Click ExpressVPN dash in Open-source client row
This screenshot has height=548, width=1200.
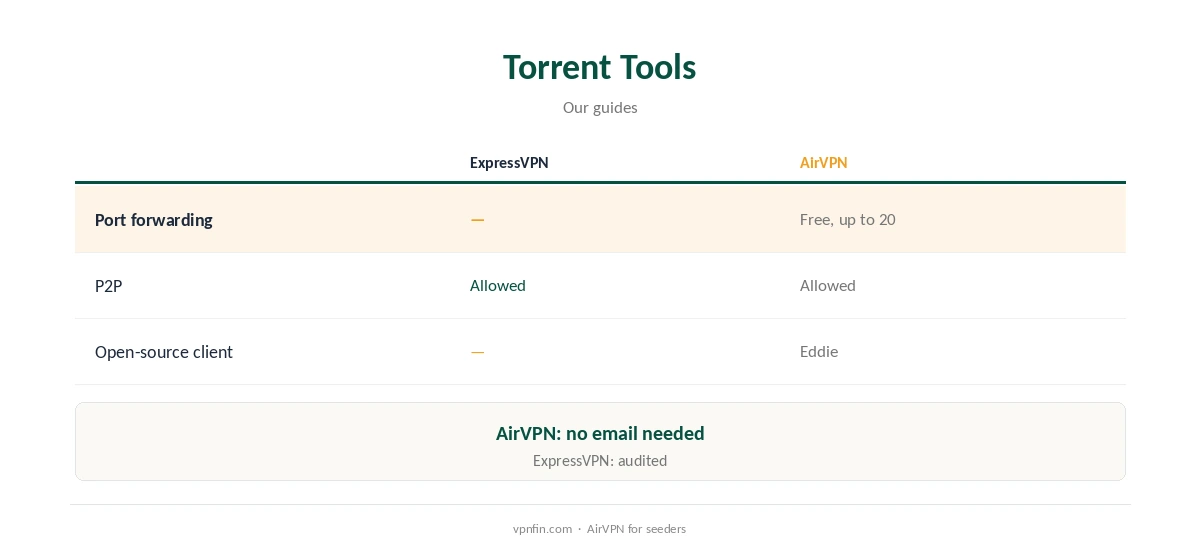click(478, 352)
